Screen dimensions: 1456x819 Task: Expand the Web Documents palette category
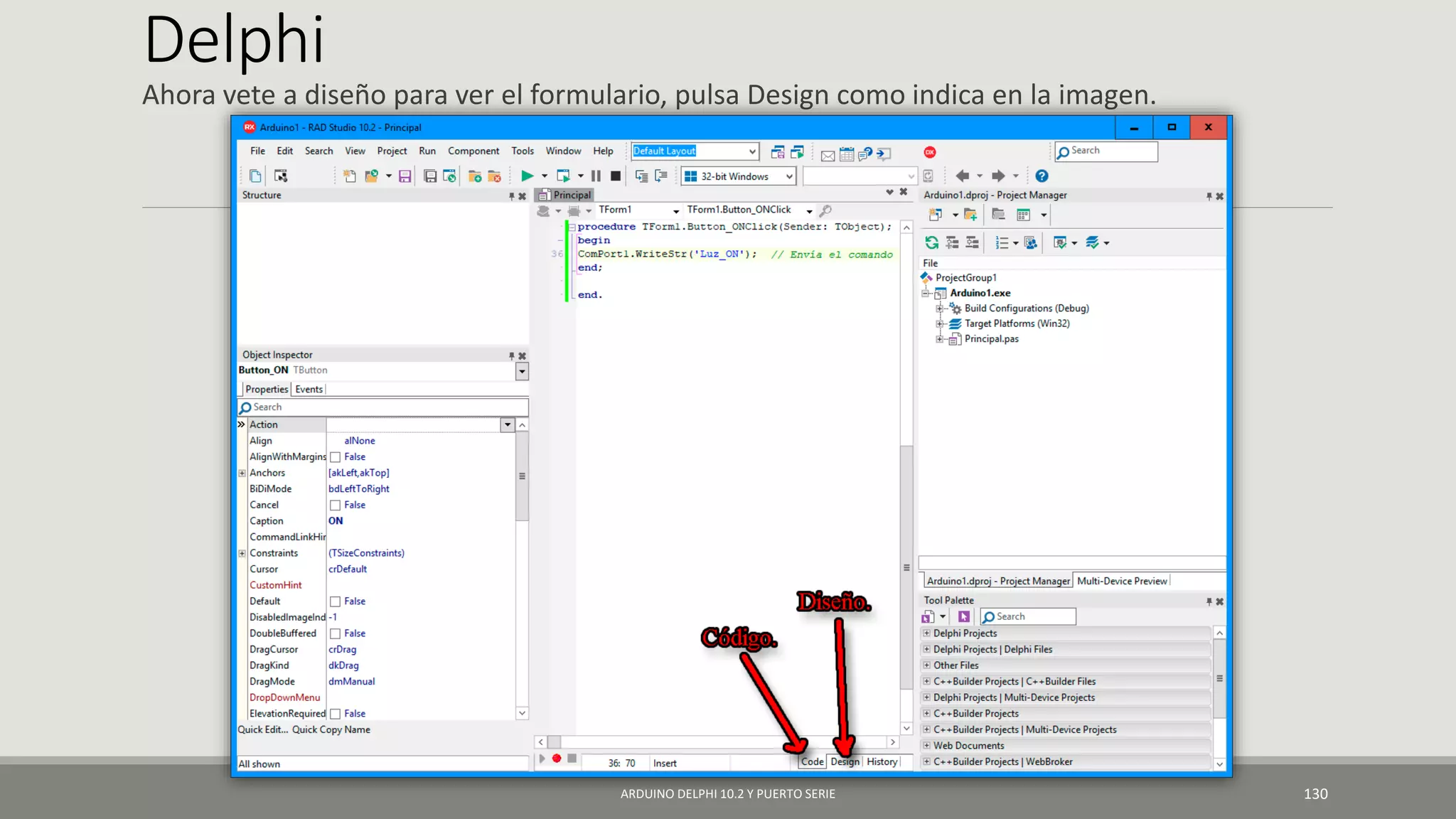pos(926,745)
